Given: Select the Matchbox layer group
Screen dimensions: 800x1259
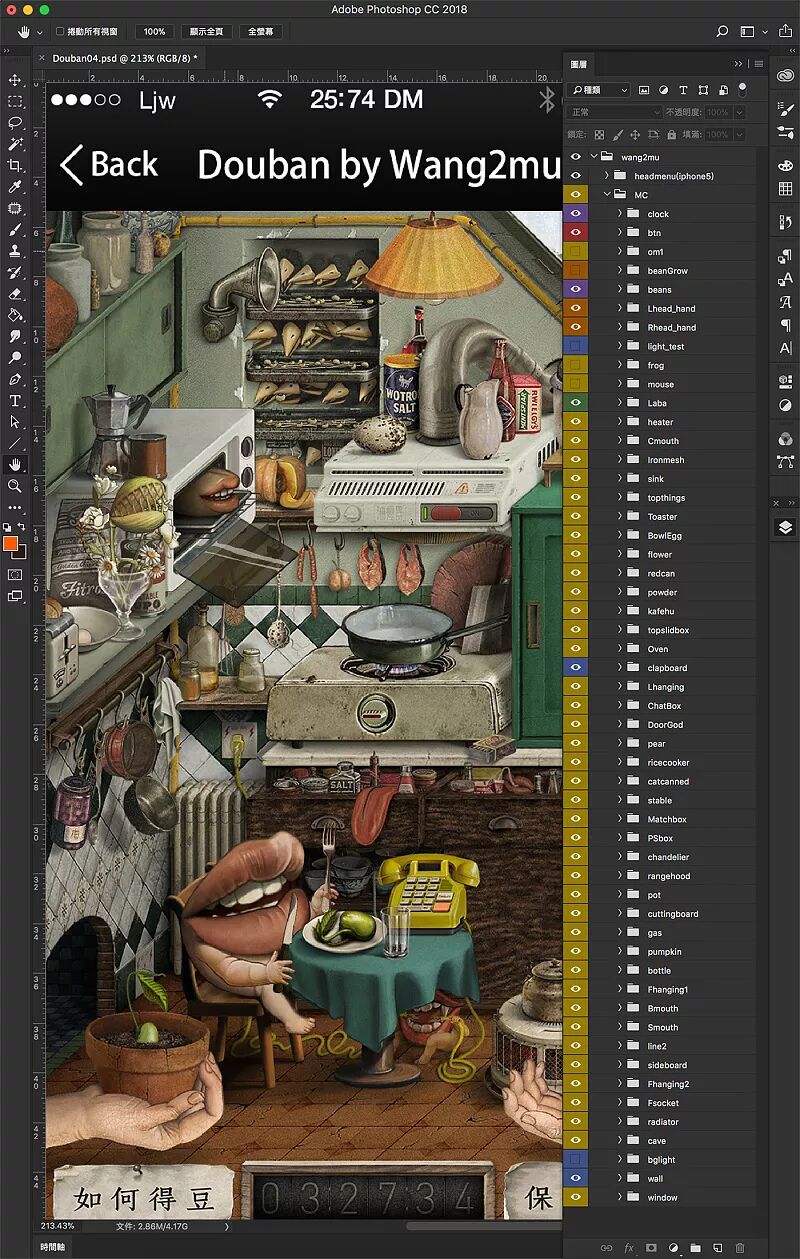Looking at the screenshot, I should coord(667,819).
